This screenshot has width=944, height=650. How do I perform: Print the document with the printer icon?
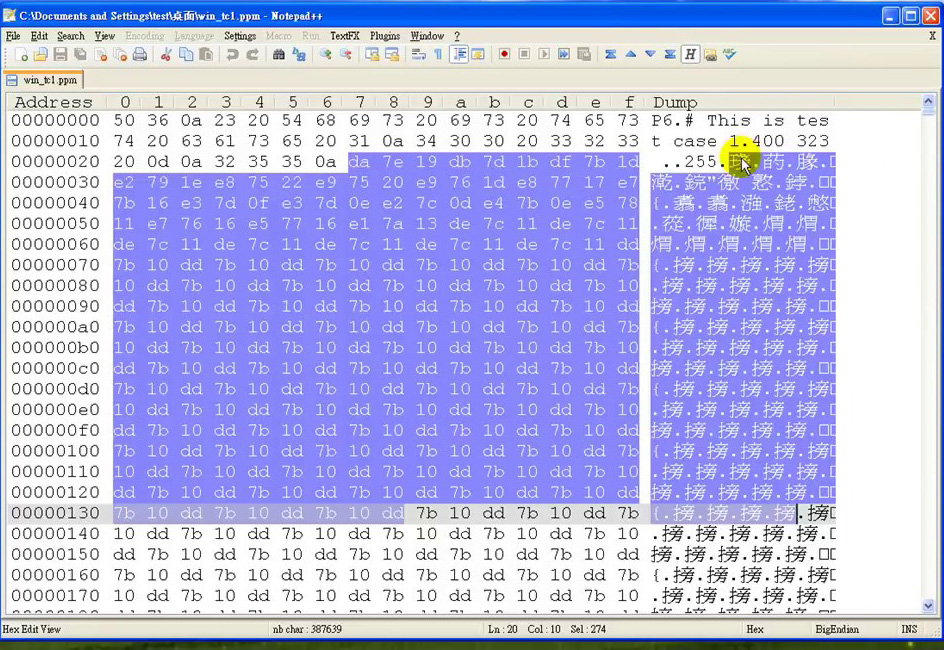pos(140,55)
